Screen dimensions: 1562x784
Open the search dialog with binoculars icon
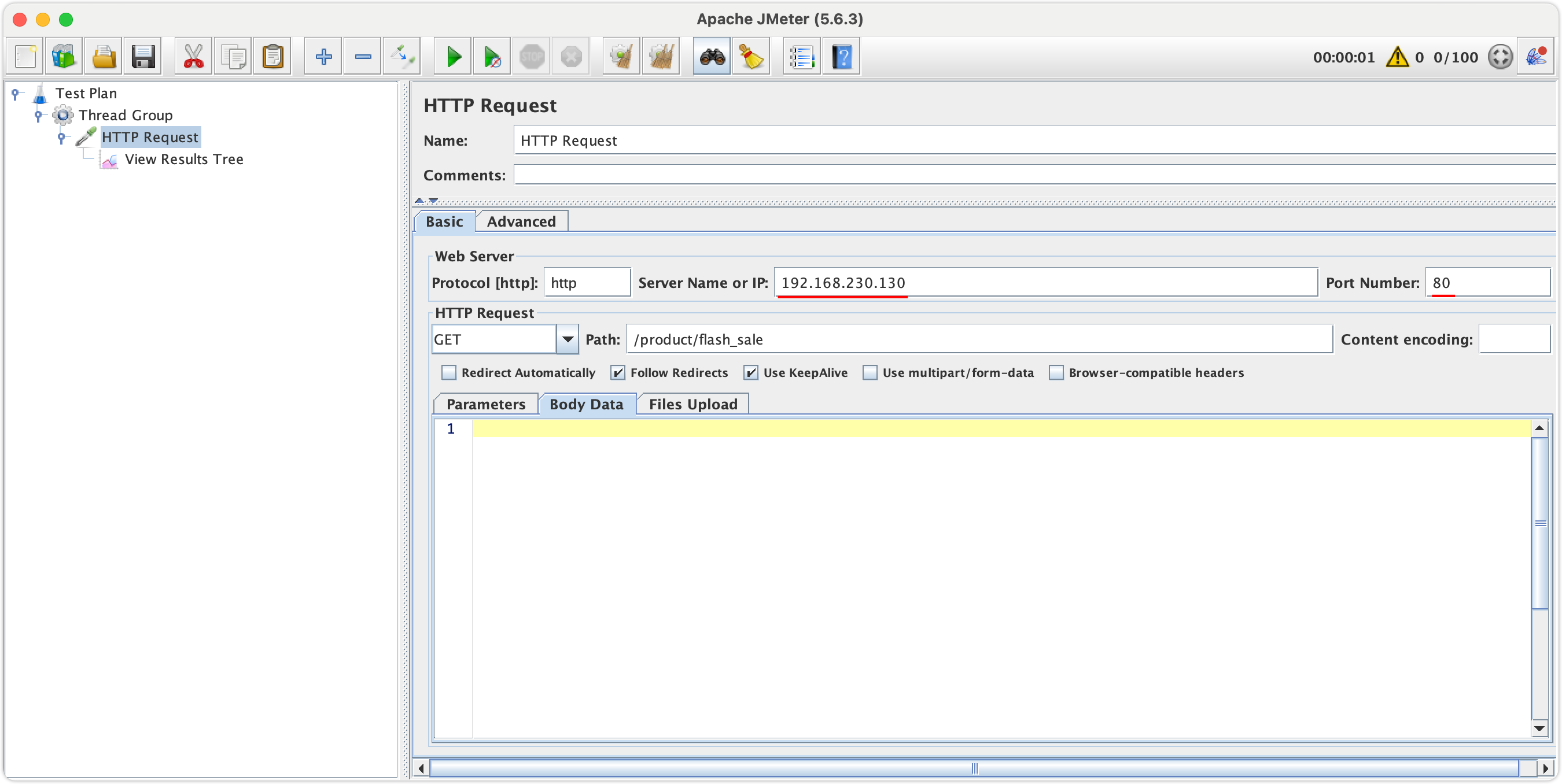tap(711, 56)
